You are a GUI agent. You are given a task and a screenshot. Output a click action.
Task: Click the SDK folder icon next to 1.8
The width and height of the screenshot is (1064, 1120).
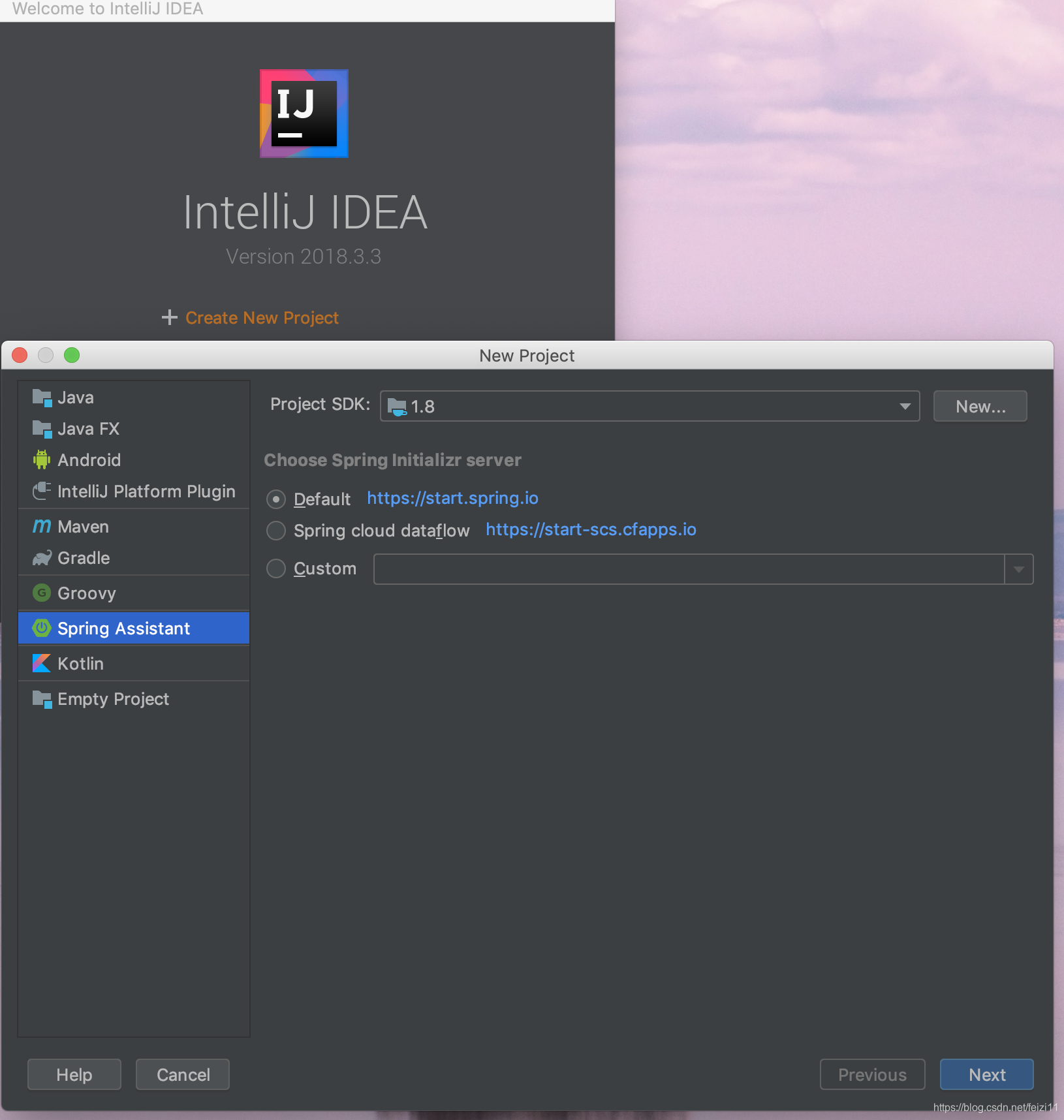coord(397,407)
